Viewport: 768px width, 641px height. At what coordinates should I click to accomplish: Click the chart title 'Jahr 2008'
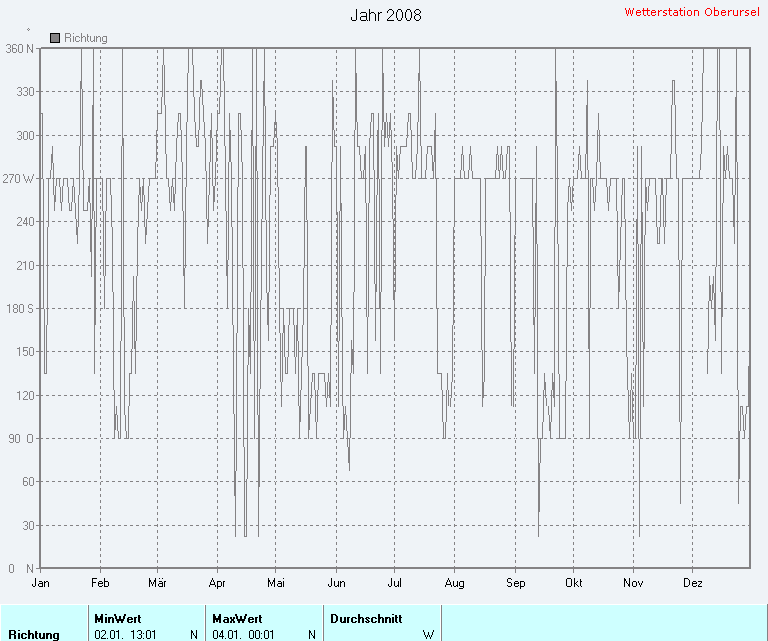click(386, 15)
